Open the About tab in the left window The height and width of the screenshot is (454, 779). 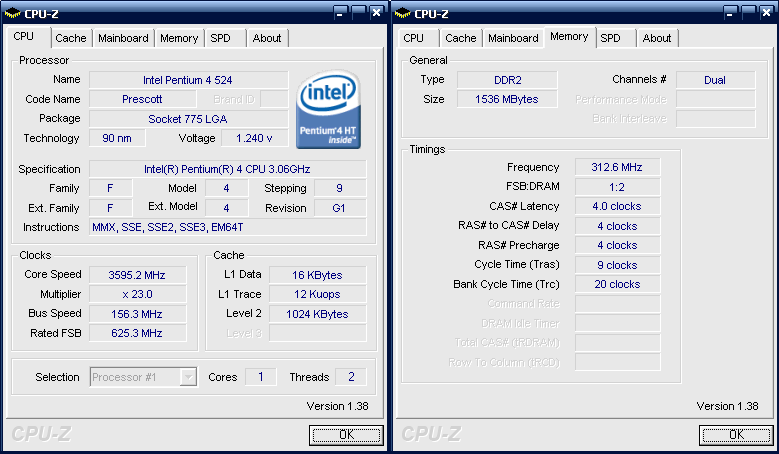[267, 38]
